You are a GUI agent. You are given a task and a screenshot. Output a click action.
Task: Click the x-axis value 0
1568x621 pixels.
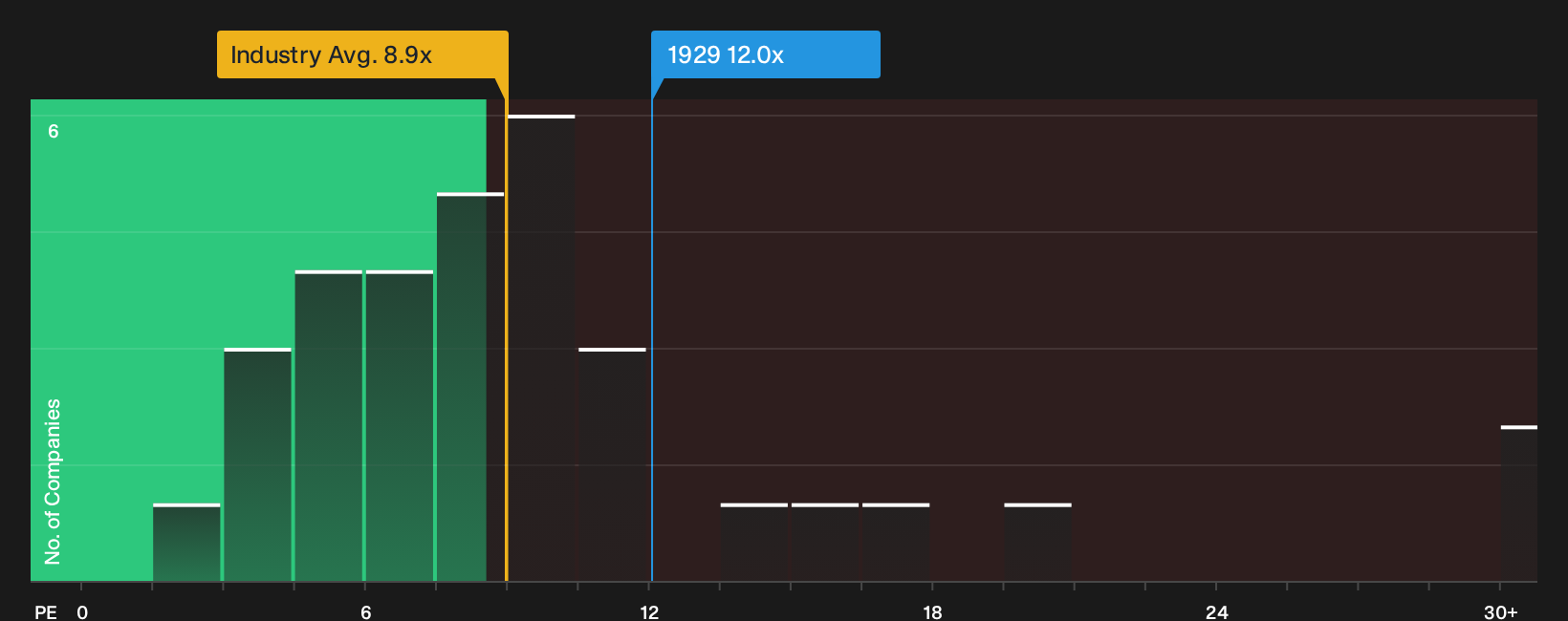[x=82, y=612]
